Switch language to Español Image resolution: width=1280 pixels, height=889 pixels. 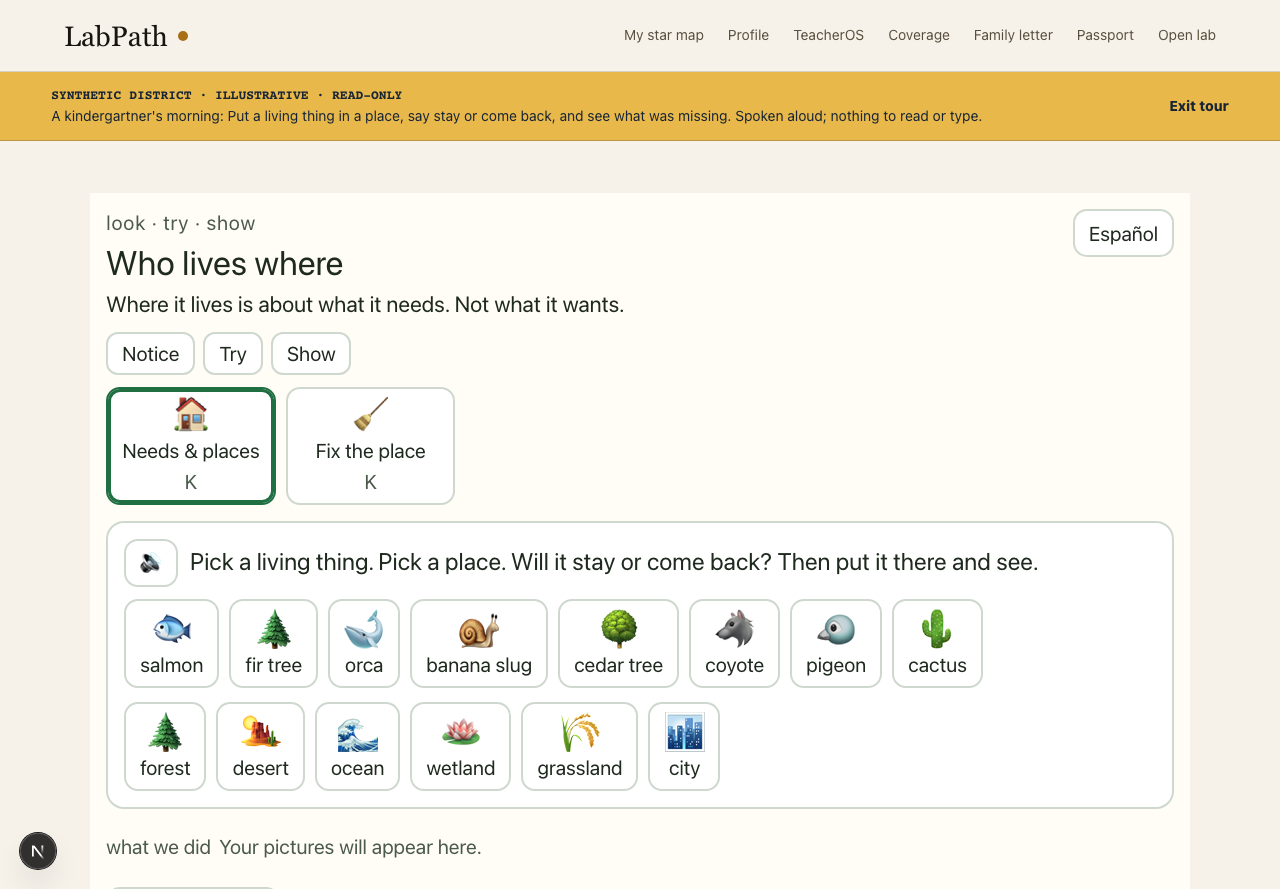1123,233
